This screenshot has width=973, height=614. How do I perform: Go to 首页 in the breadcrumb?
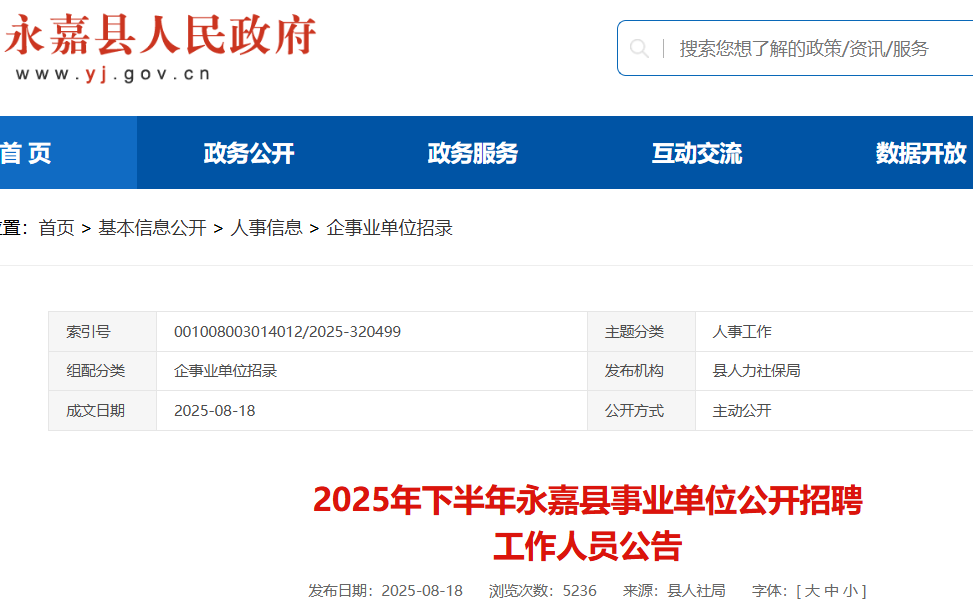coord(56,228)
